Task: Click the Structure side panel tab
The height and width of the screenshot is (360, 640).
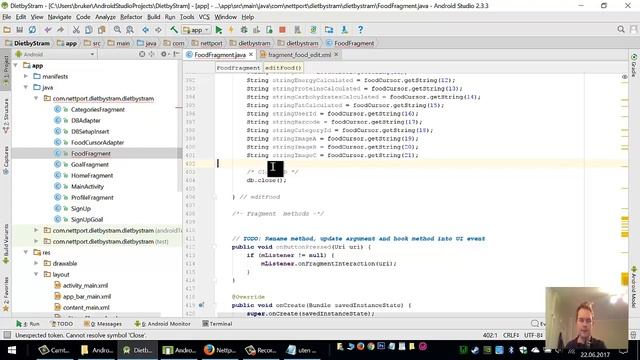Action: [x=6, y=116]
